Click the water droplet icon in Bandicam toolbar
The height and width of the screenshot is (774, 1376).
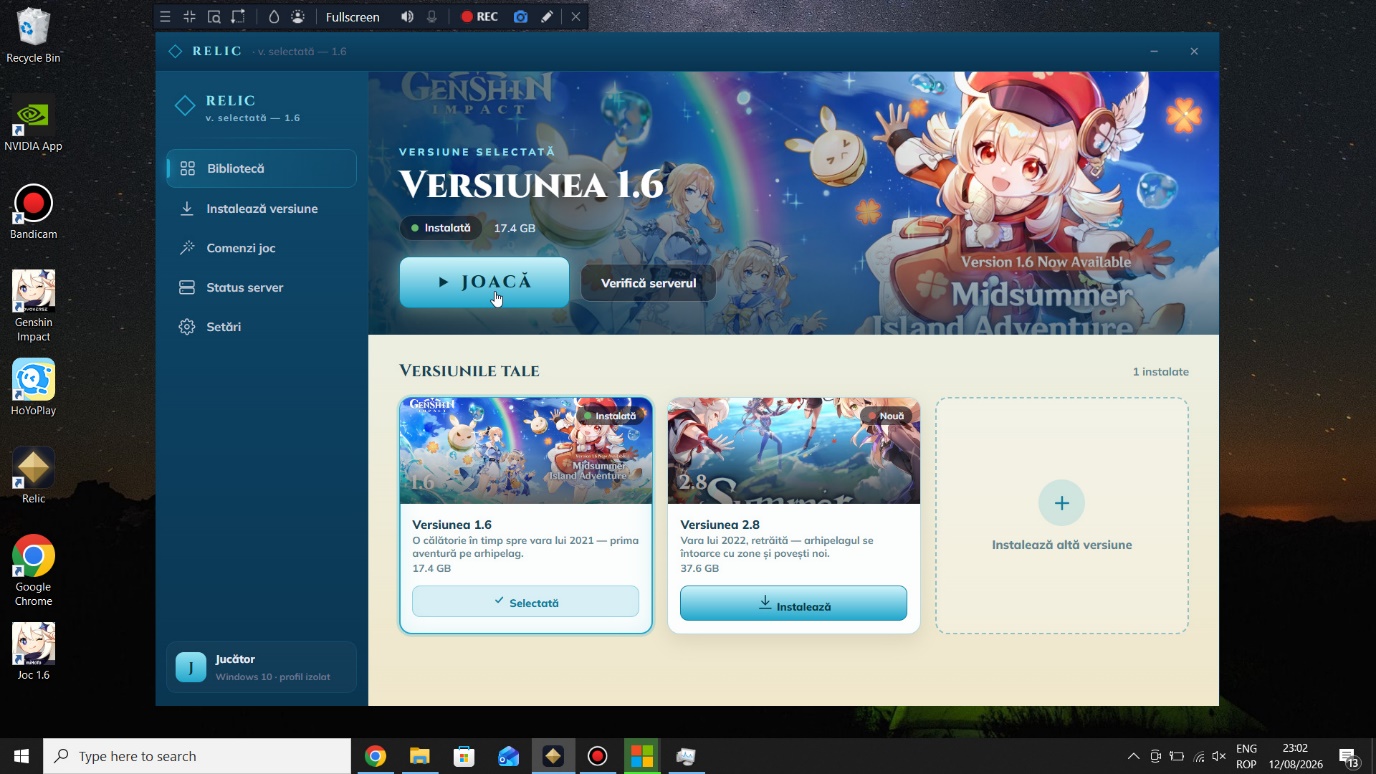coord(274,17)
